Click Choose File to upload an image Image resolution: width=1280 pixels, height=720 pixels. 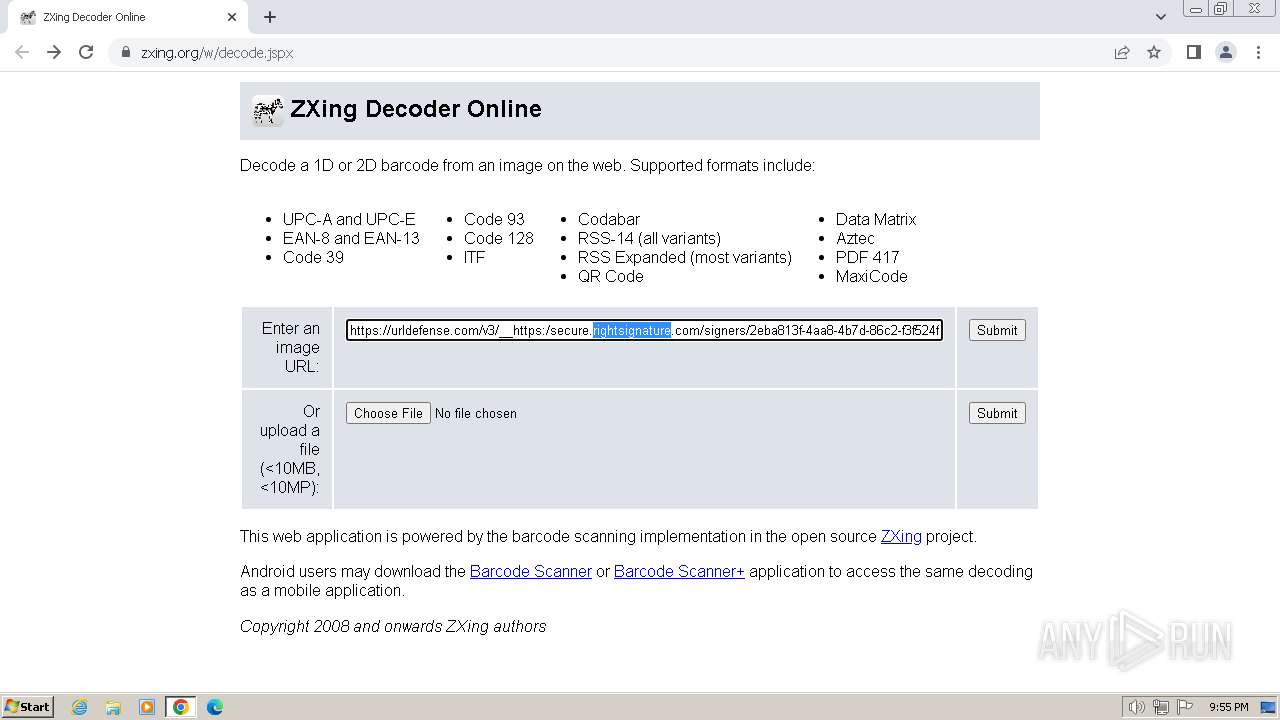coord(388,413)
